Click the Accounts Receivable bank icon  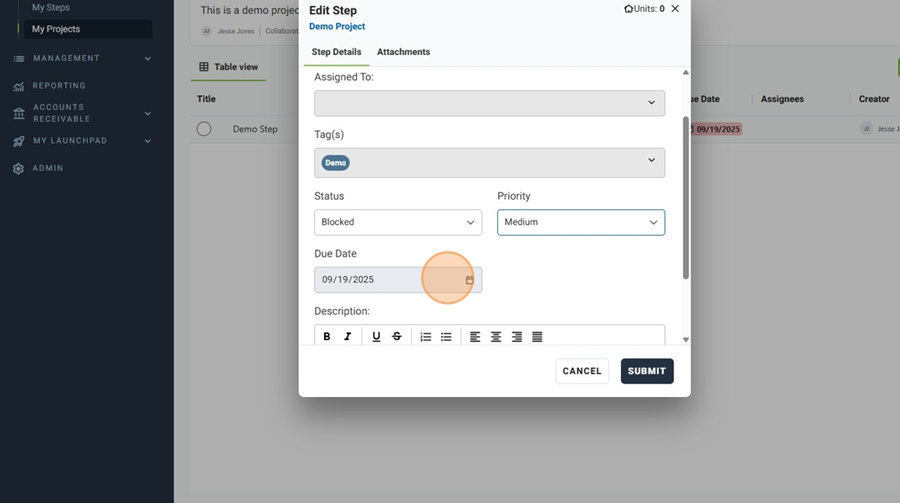click(x=19, y=113)
